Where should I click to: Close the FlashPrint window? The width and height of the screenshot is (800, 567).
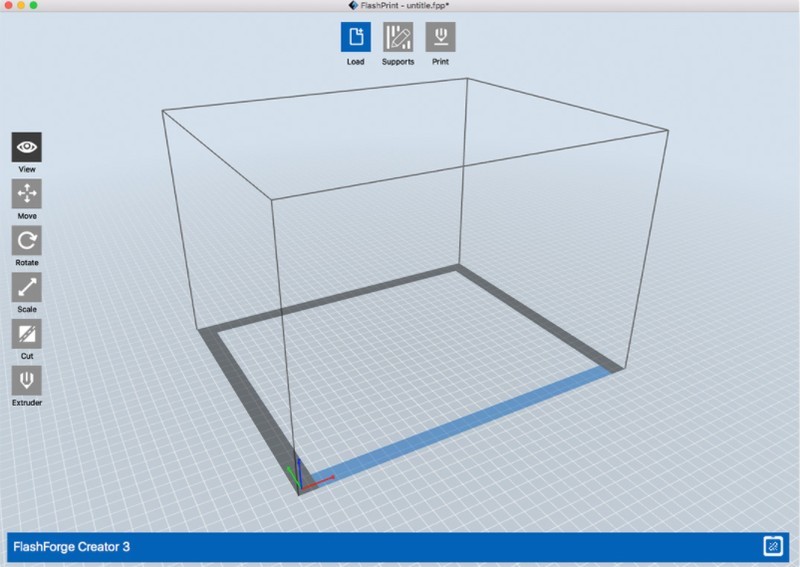tap(8, 6)
